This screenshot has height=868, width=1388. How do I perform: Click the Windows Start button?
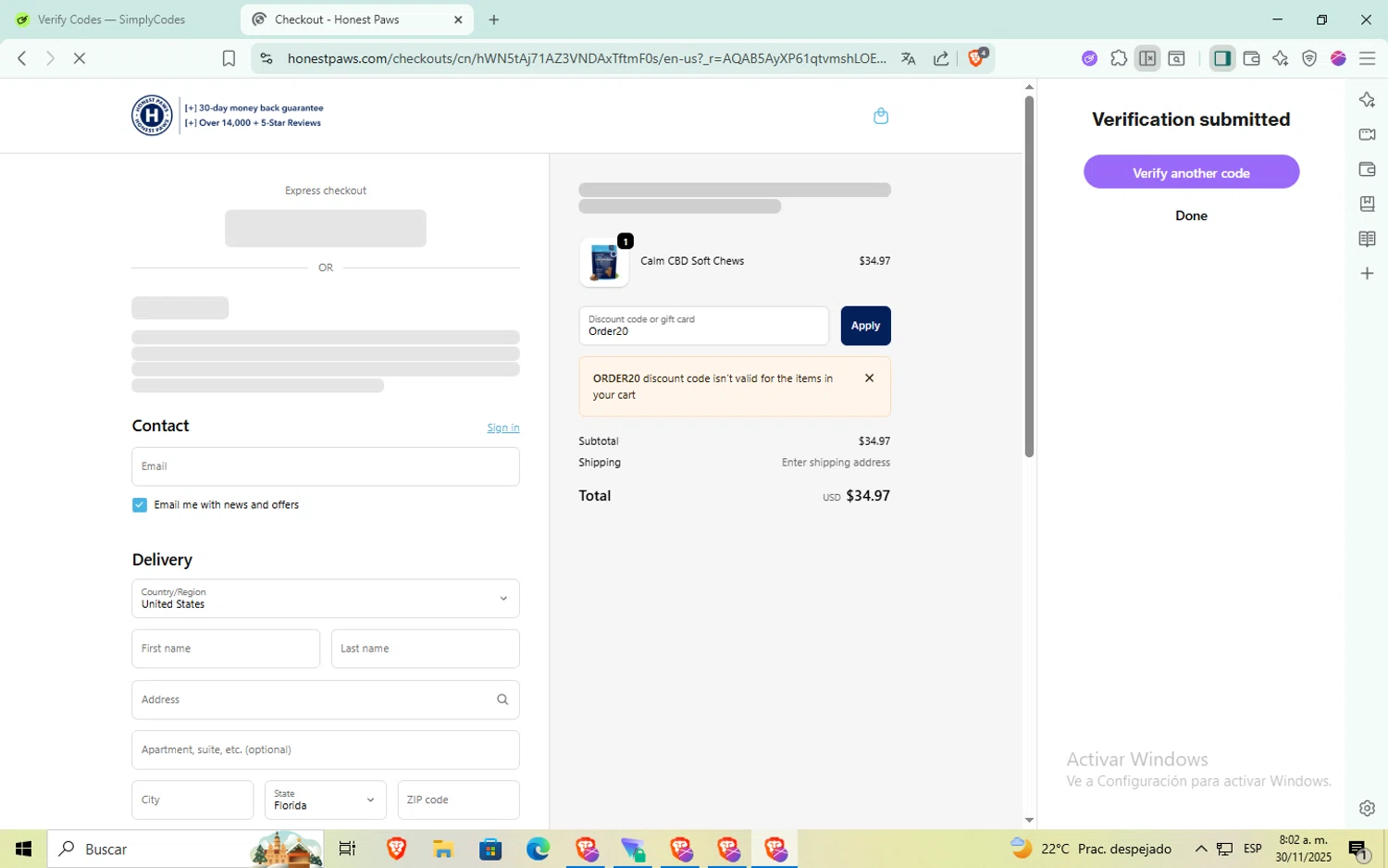tap(23, 849)
